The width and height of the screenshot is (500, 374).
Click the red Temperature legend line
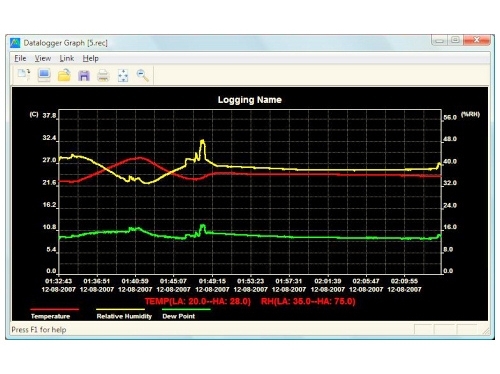pyautogui.click(x=54, y=309)
